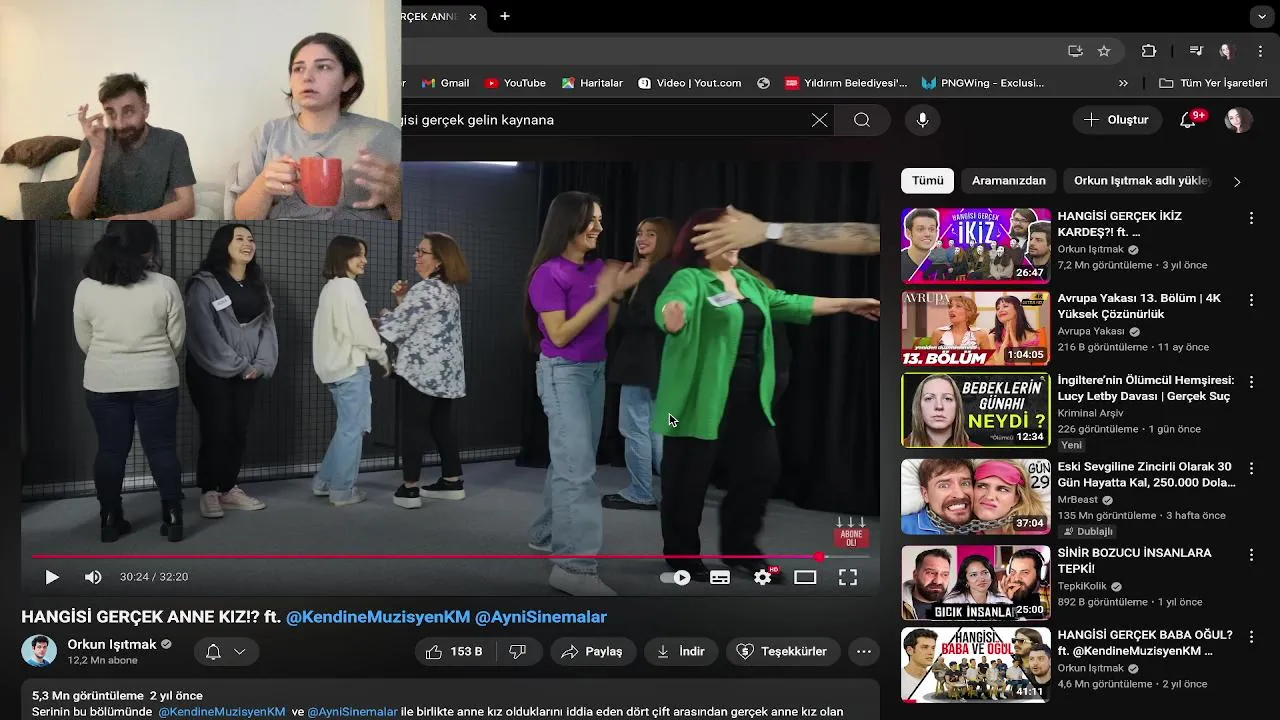Open browser extensions puzzle icon

coord(1149,51)
